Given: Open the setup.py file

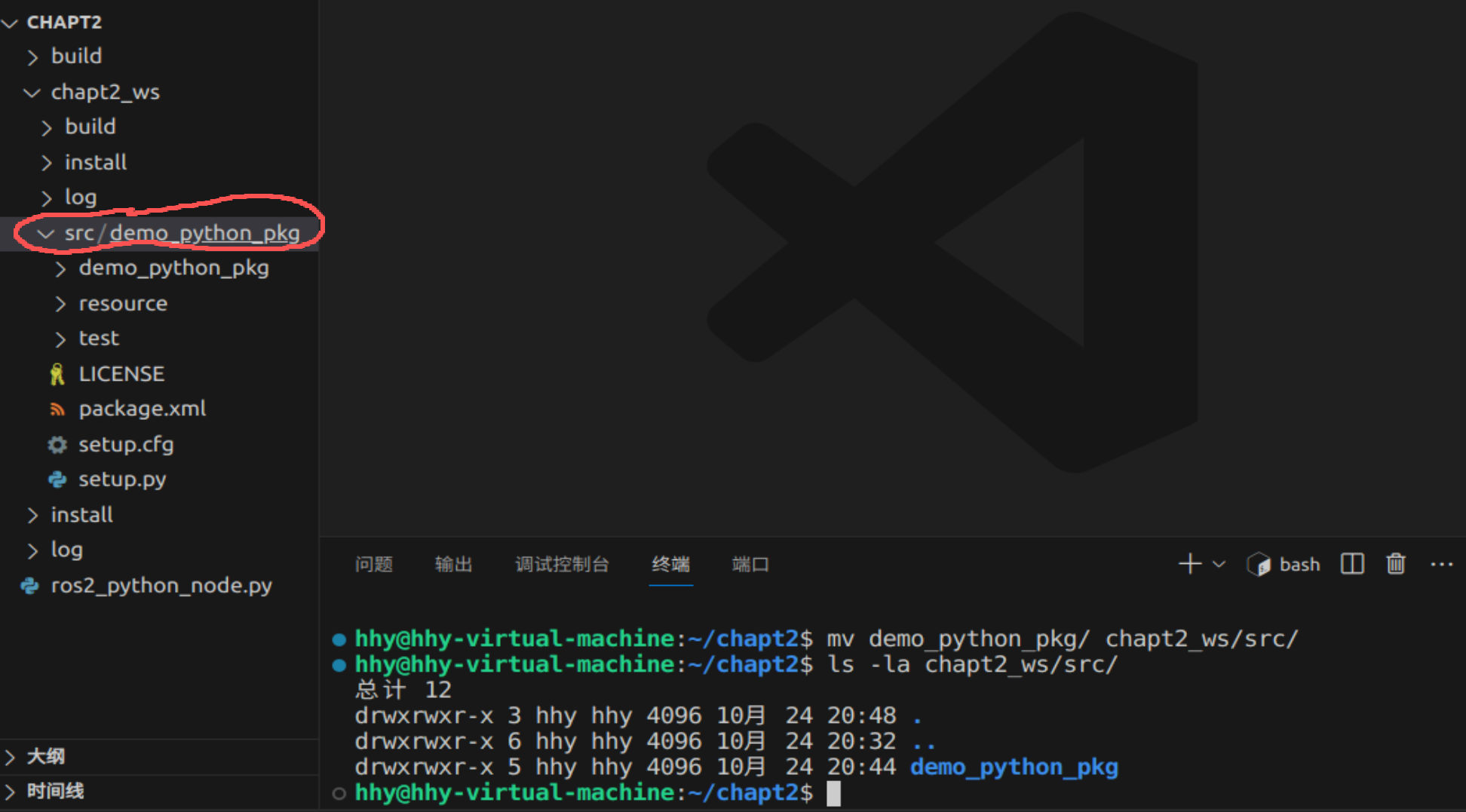Looking at the screenshot, I should click(122, 480).
